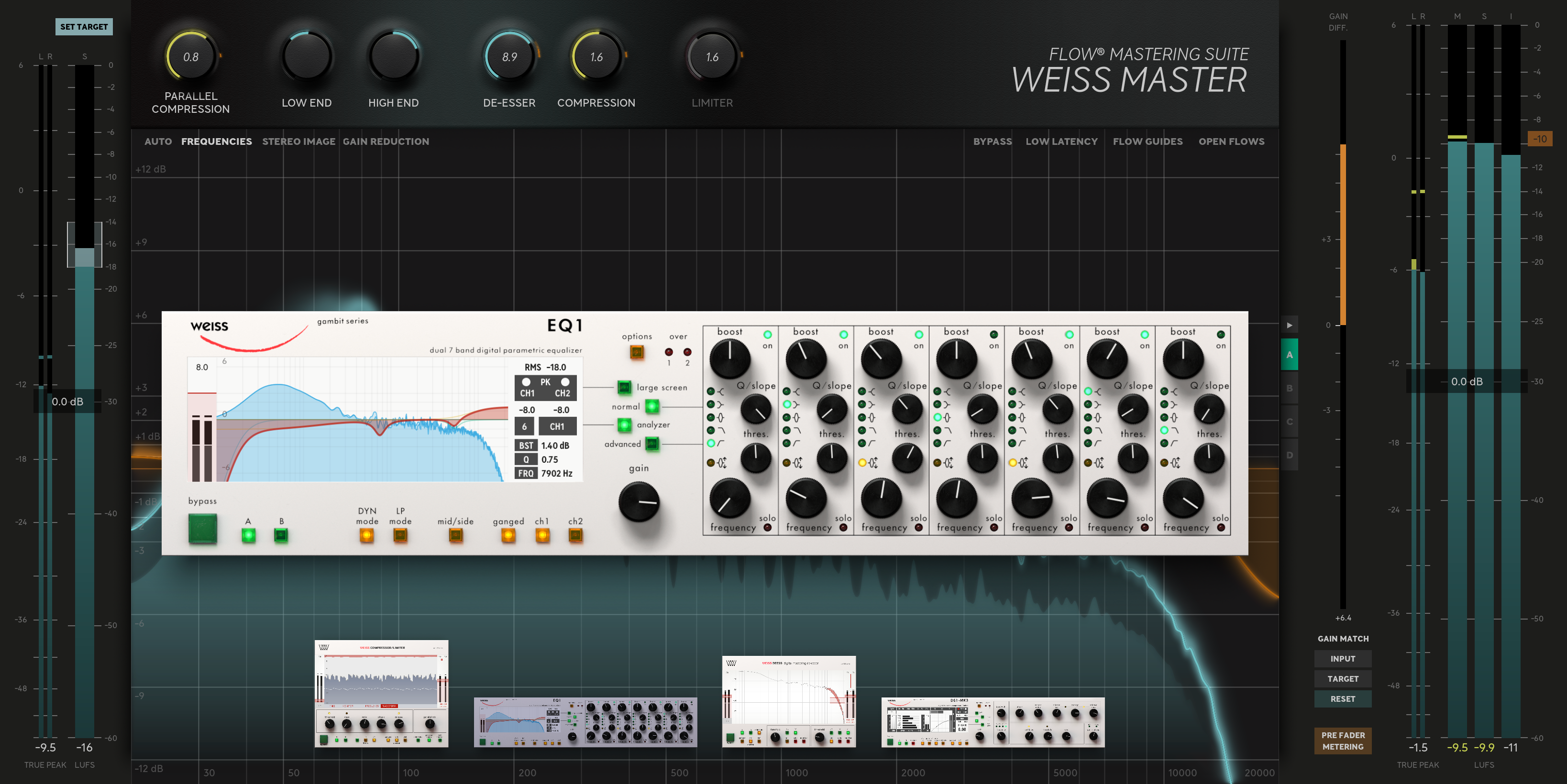Select low shelf filter shape on EQ band 1
1567x784 pixels.
[710, 404]
